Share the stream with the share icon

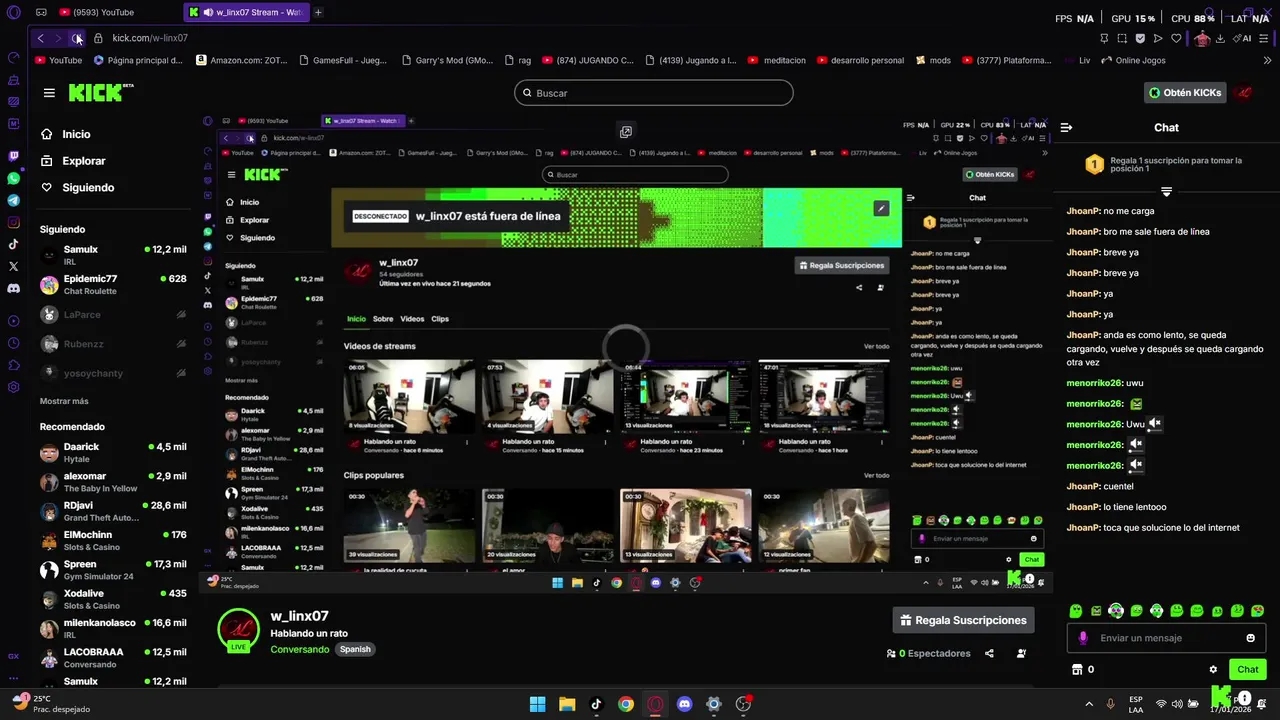(989, 653)
